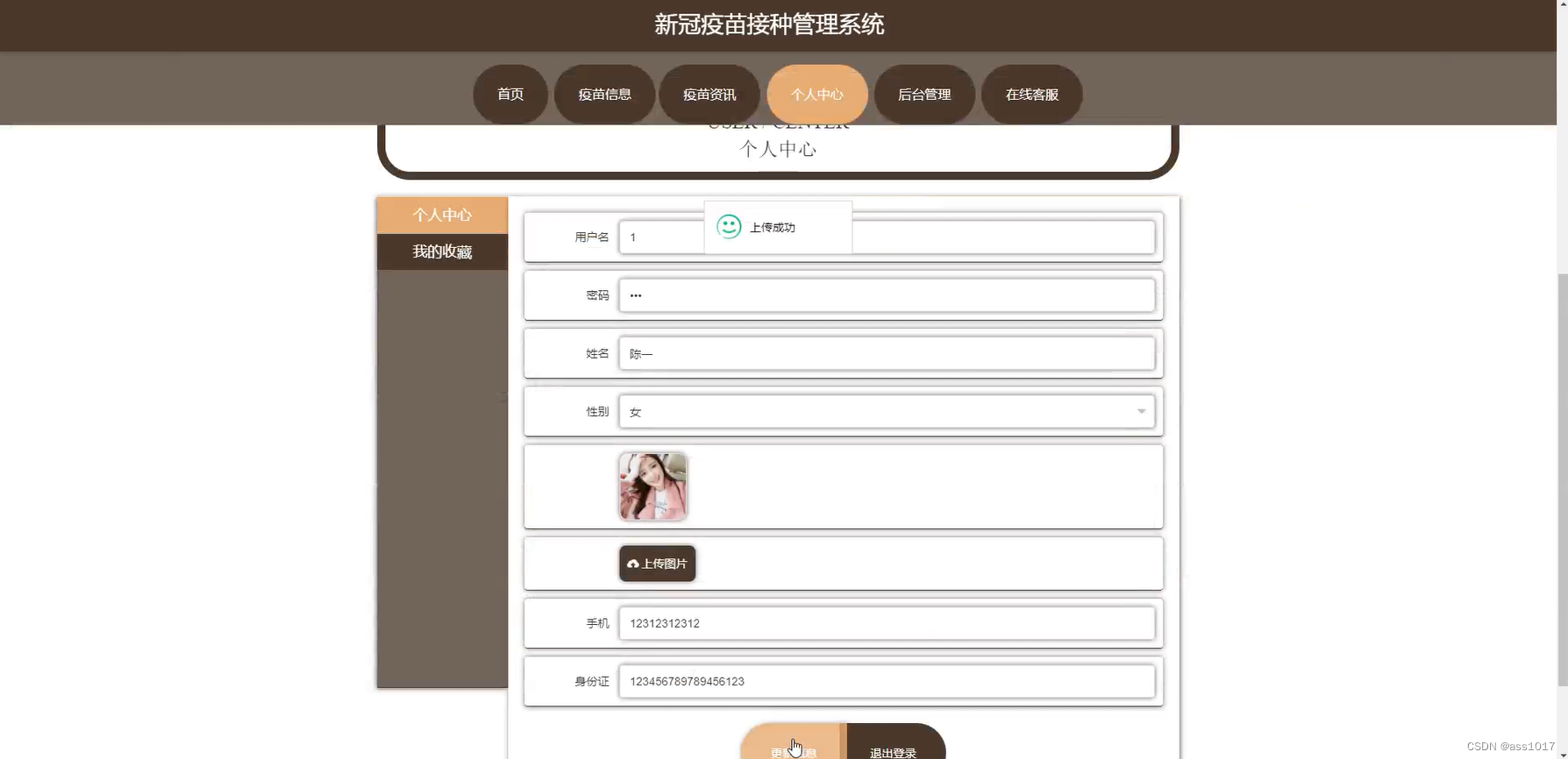The height and width of the screenshot is (759, 1568).
Task: Click the 新冠疫苗接种管理系统 site title
Action: (x=769, y=25)
